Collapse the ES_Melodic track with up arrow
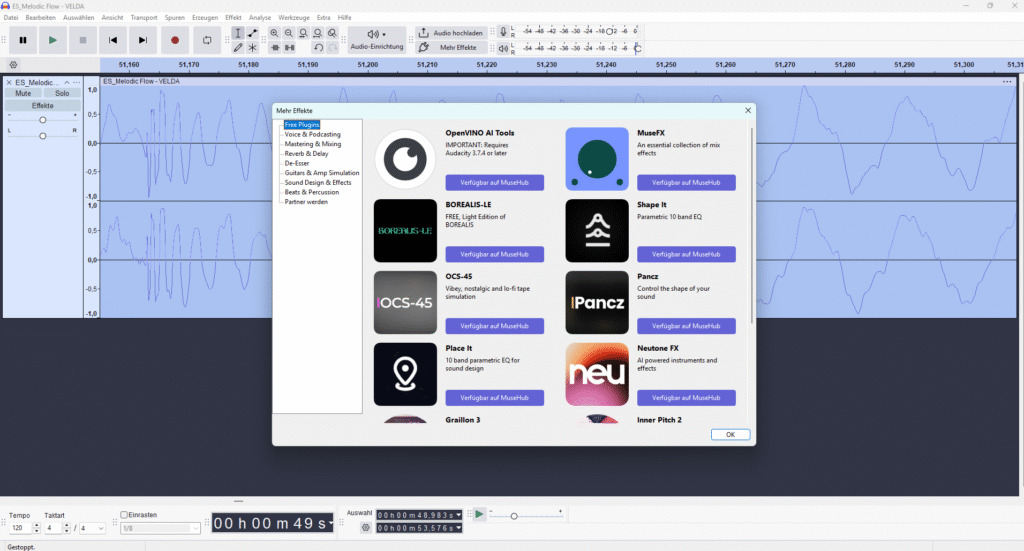The width and height of the screenshot is (1024, 551). point(67,82)
